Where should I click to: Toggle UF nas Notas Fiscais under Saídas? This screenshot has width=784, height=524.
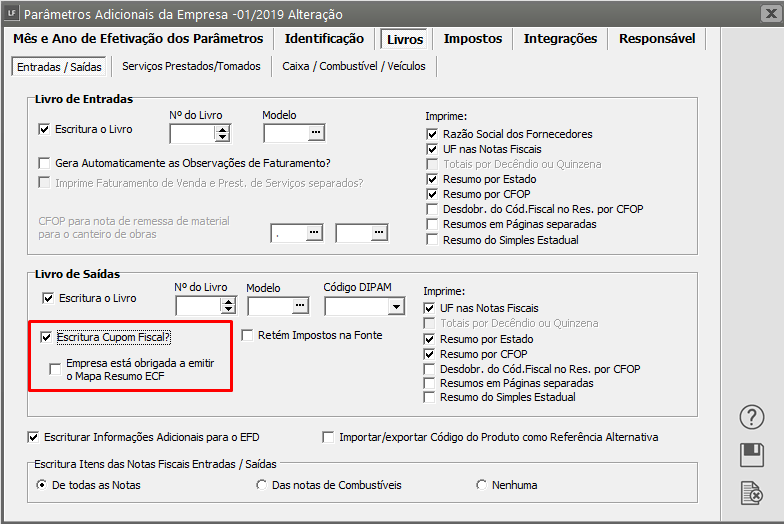pos(429,308)
